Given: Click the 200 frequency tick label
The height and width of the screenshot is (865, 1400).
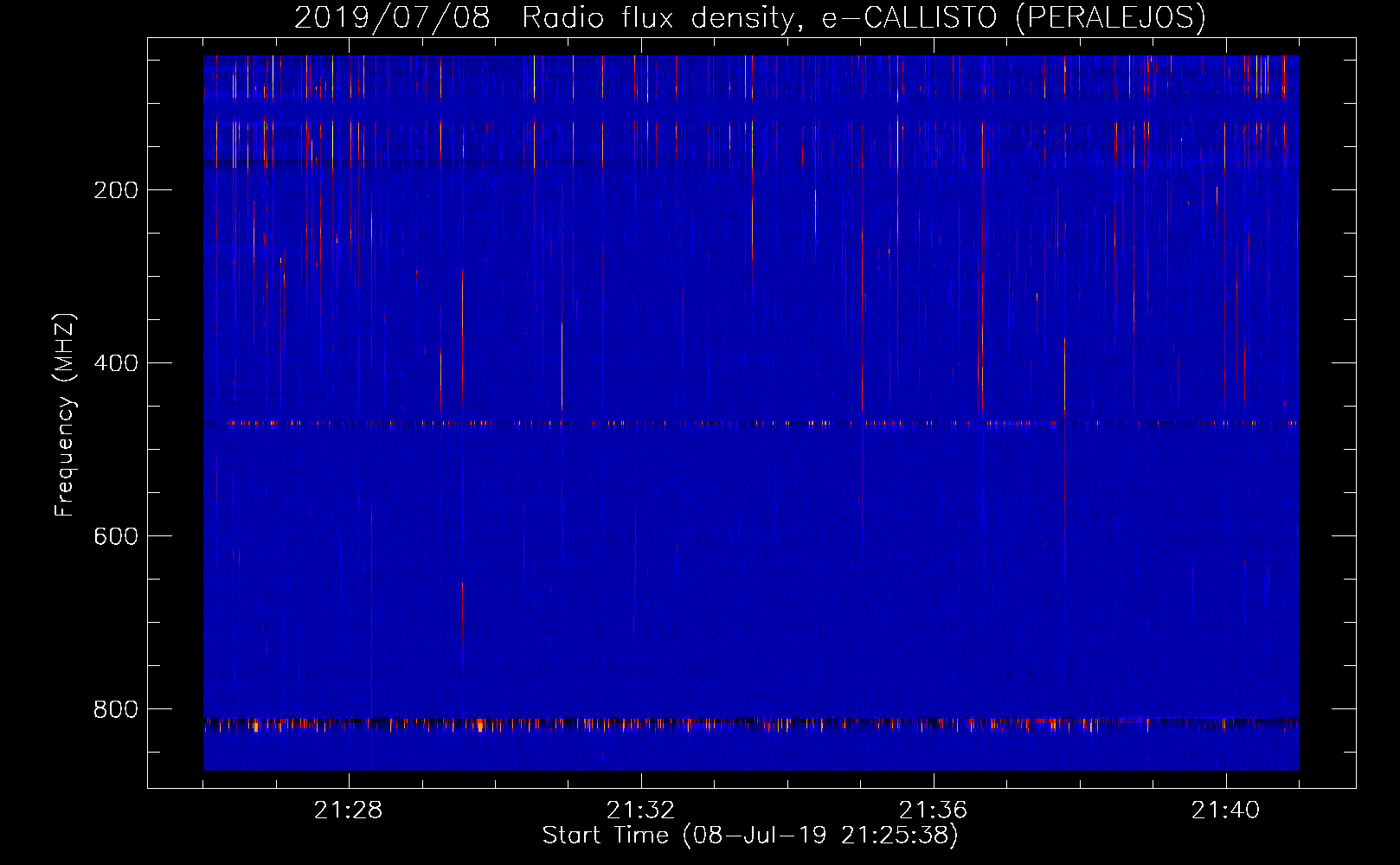Looking at the screenshot, I should [x=116, y=190].
